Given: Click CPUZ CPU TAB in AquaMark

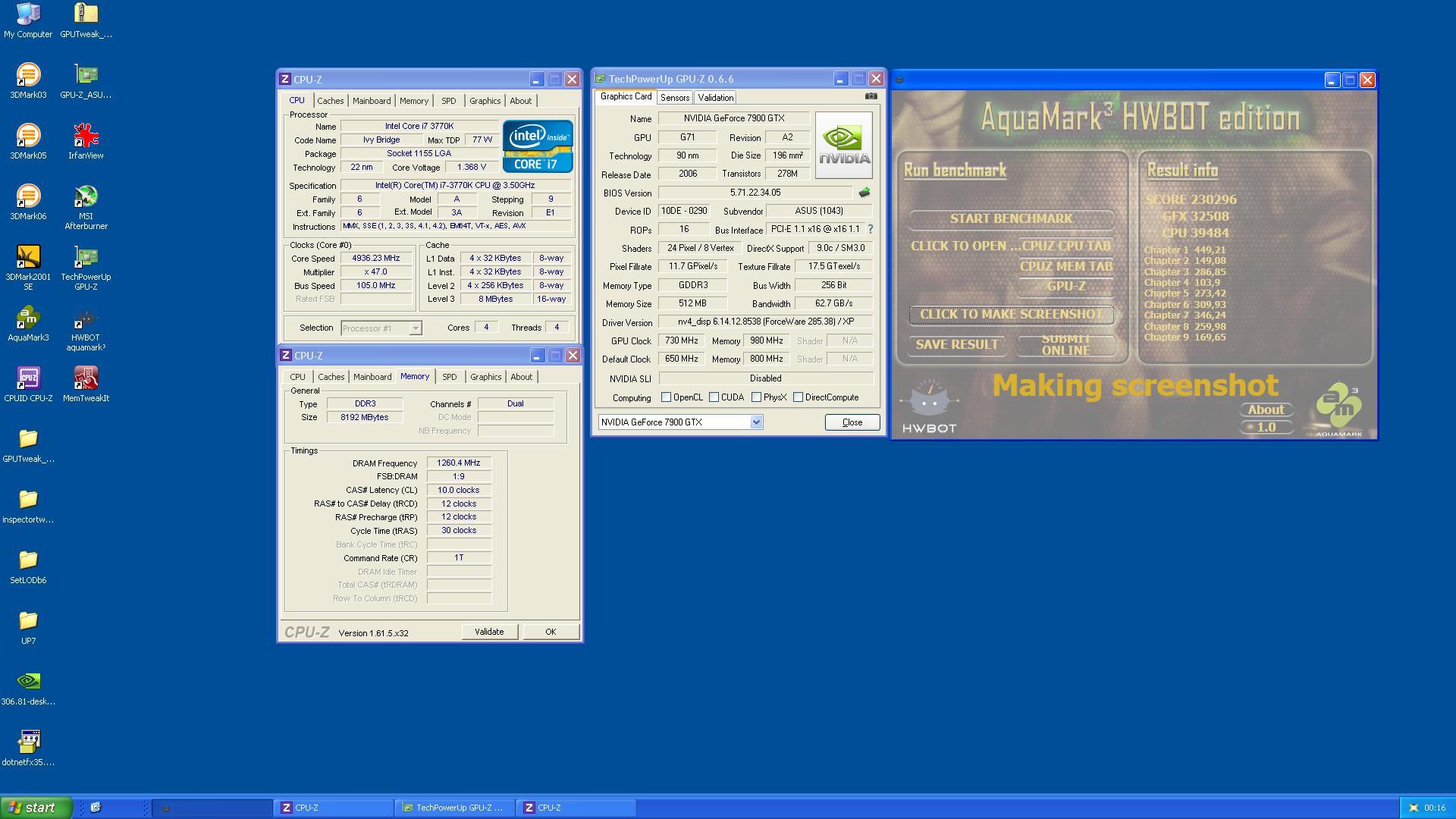Looking at the screenshot, I should coord(1065,246).
